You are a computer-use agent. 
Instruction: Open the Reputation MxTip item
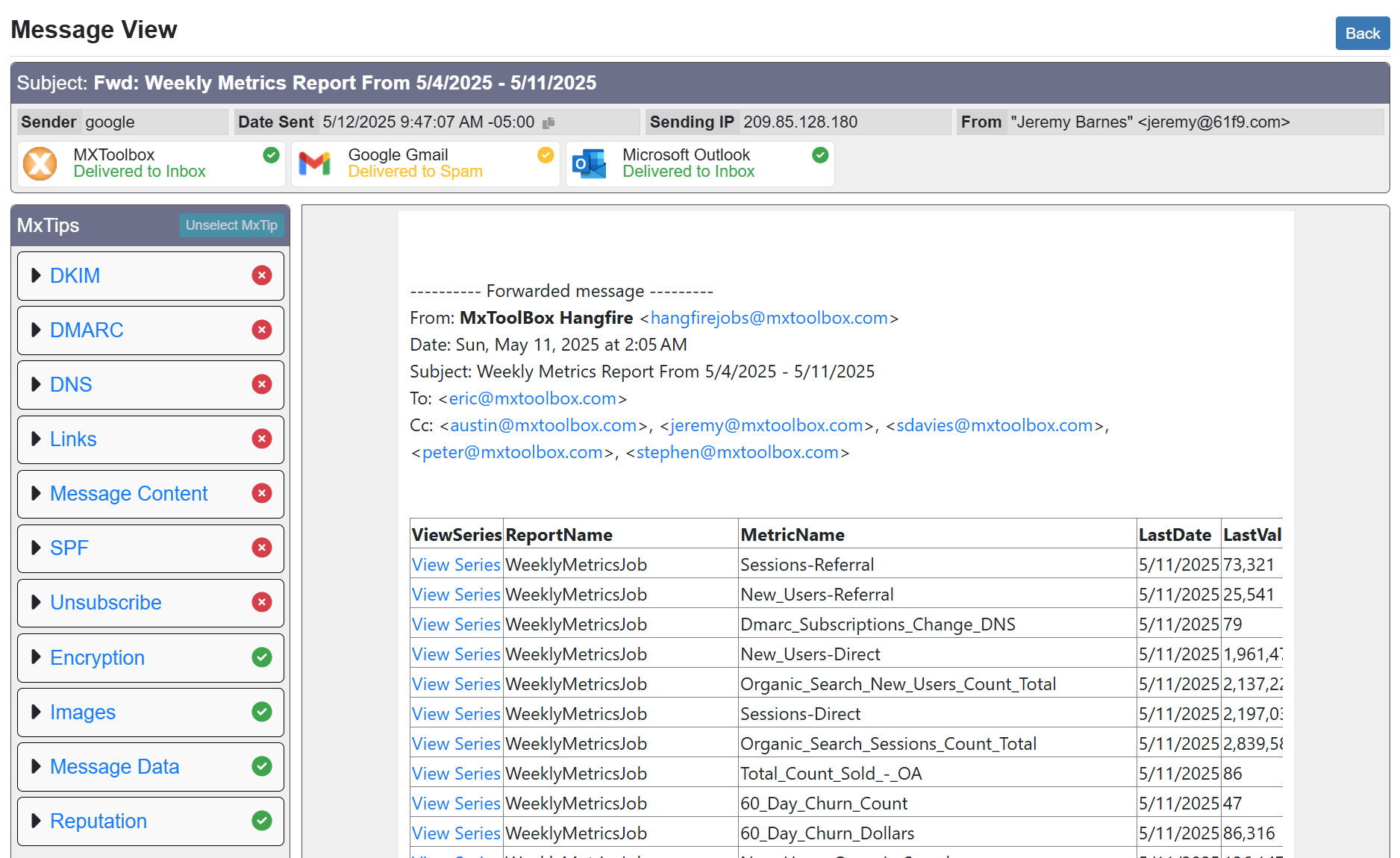point(99,821)
